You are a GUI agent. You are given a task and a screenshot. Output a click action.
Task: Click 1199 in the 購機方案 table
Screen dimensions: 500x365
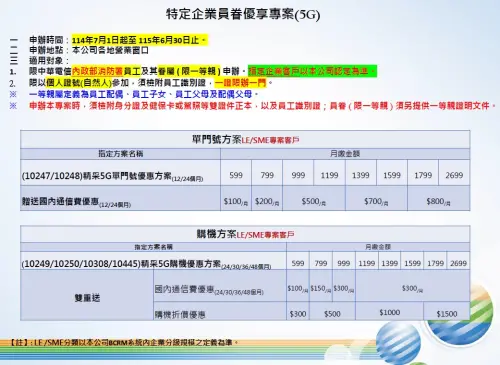pos(367,263)
